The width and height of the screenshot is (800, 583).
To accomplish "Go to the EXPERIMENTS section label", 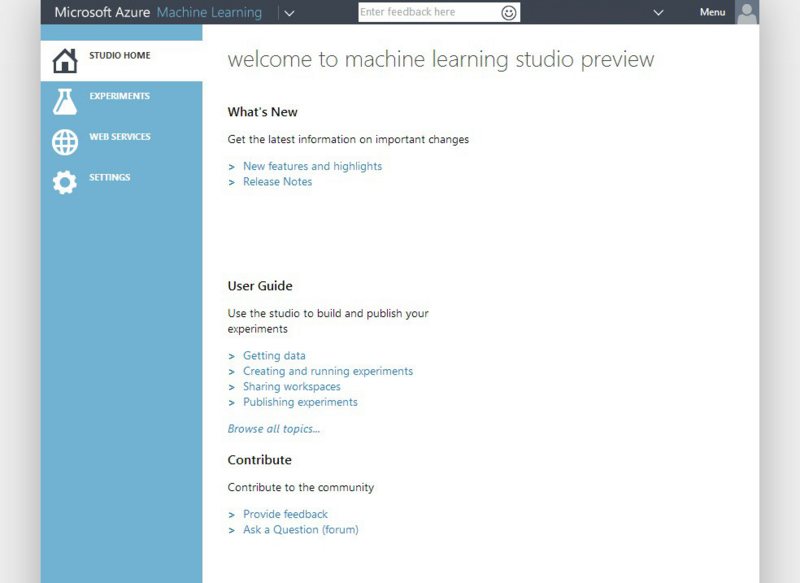I will [x=119, y=96].
